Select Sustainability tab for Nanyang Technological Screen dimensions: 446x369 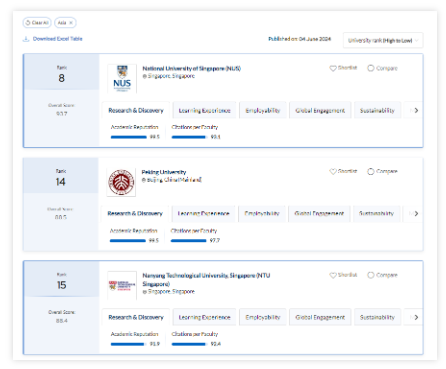(377, 317)
